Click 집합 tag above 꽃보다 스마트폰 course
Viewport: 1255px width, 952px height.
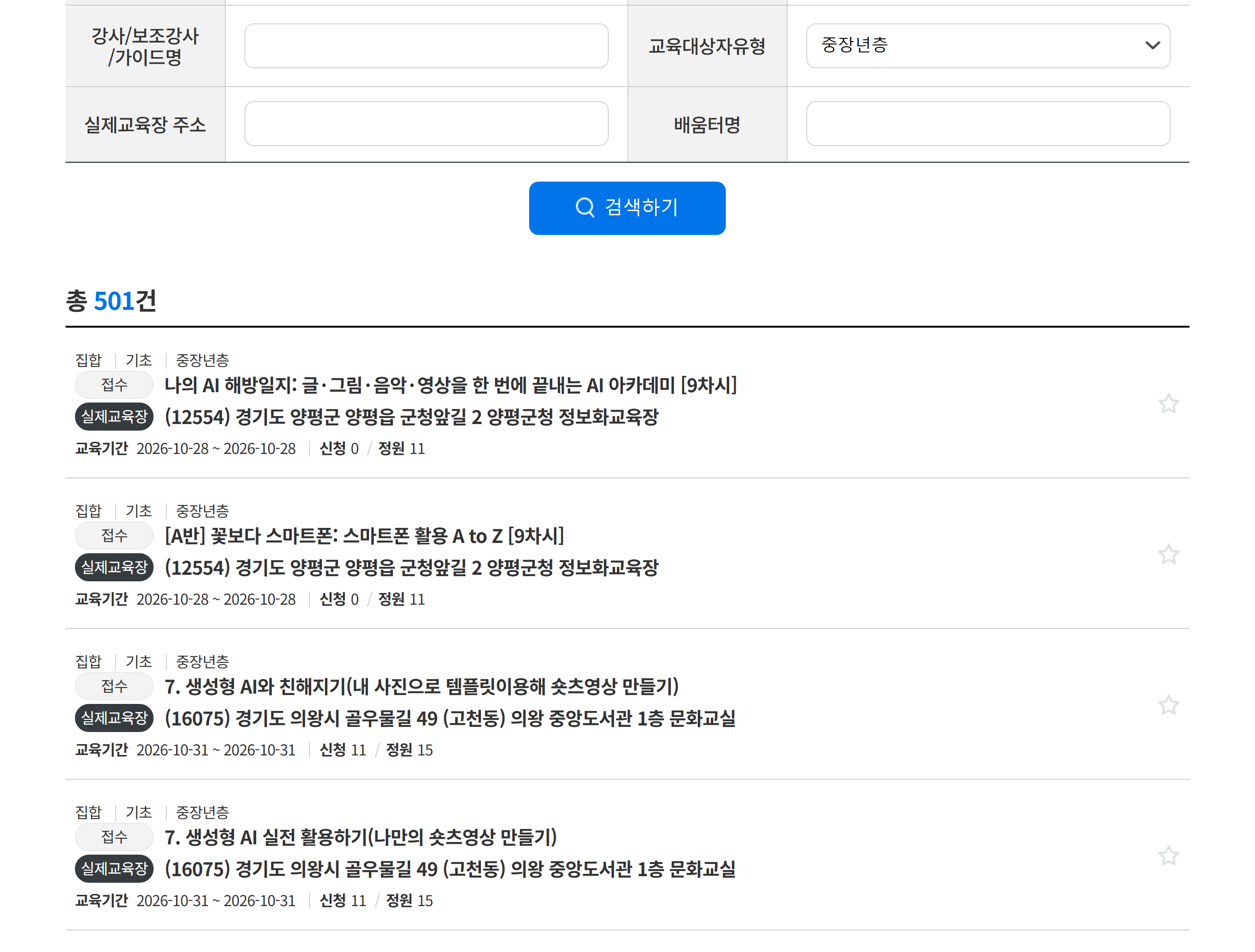coord(89,511)
